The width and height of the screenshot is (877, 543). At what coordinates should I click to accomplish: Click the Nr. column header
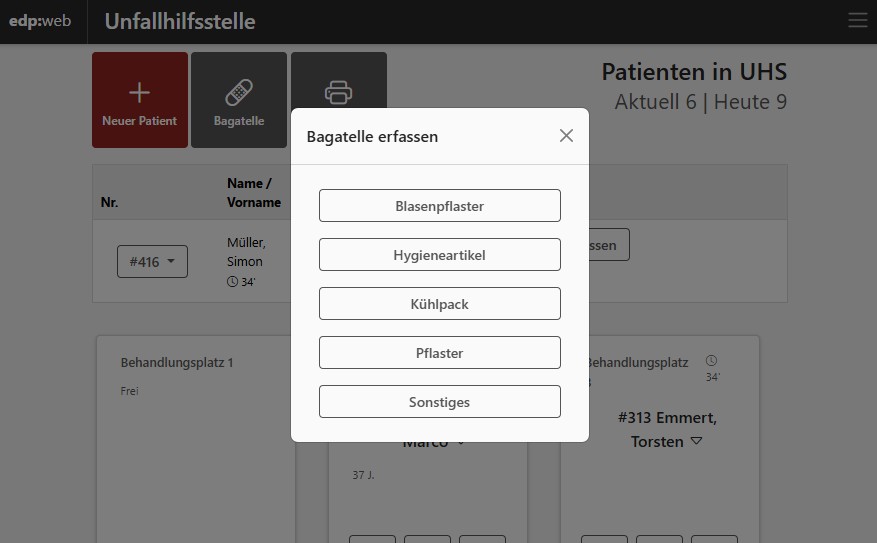(109, 202)
